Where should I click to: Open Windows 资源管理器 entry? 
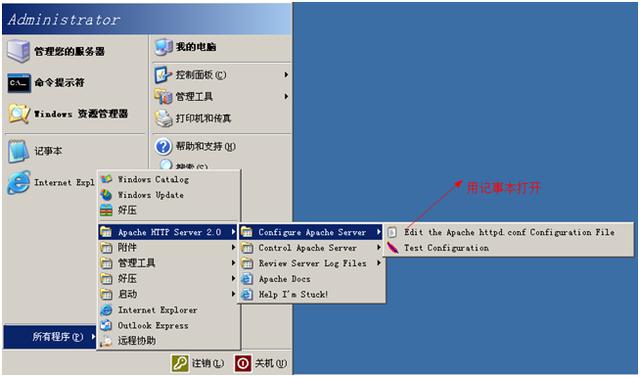75,114
